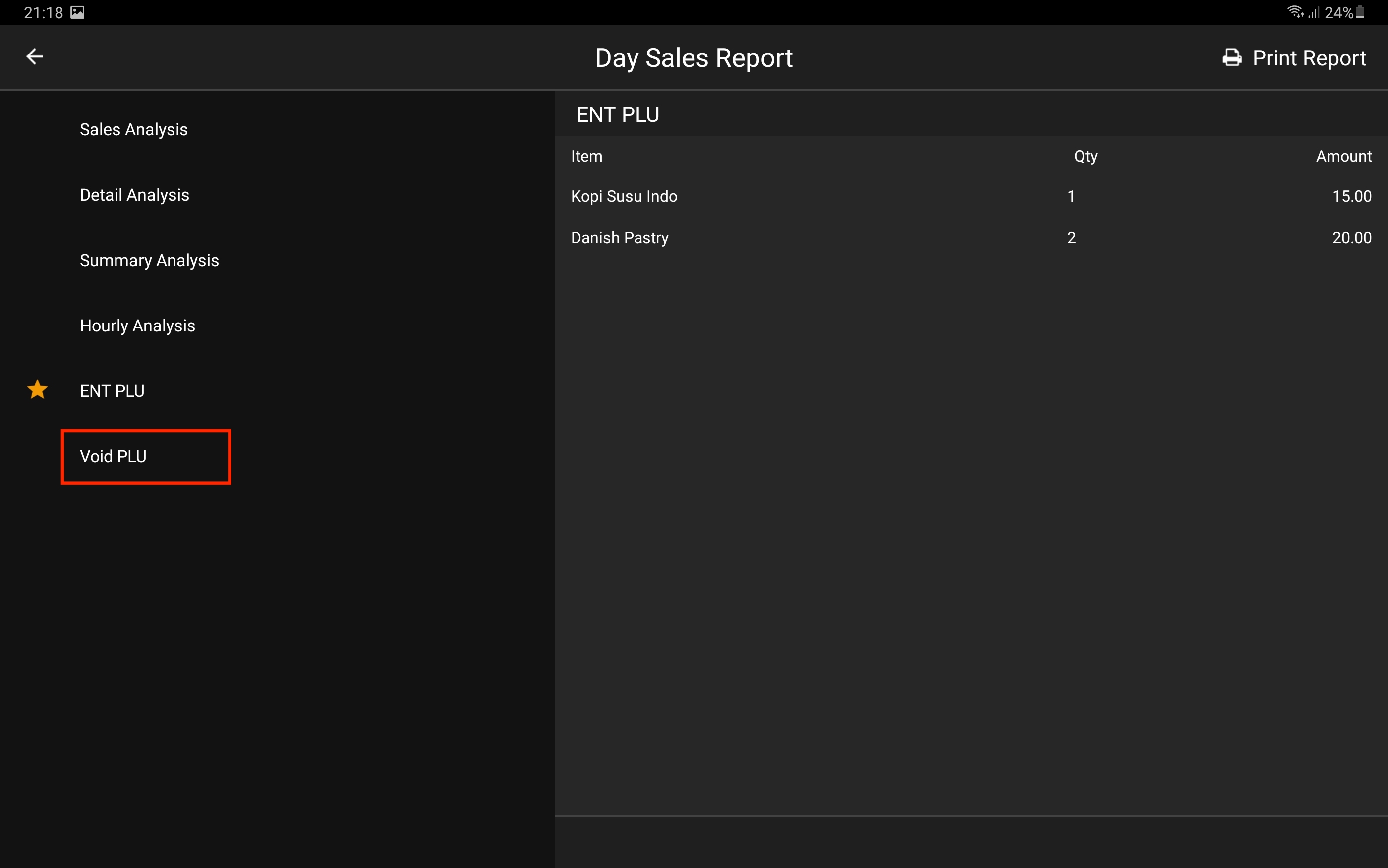Switch to Hourly Analysis
This screenshot has height=868, width=1388.
click(x=137, y=326)
